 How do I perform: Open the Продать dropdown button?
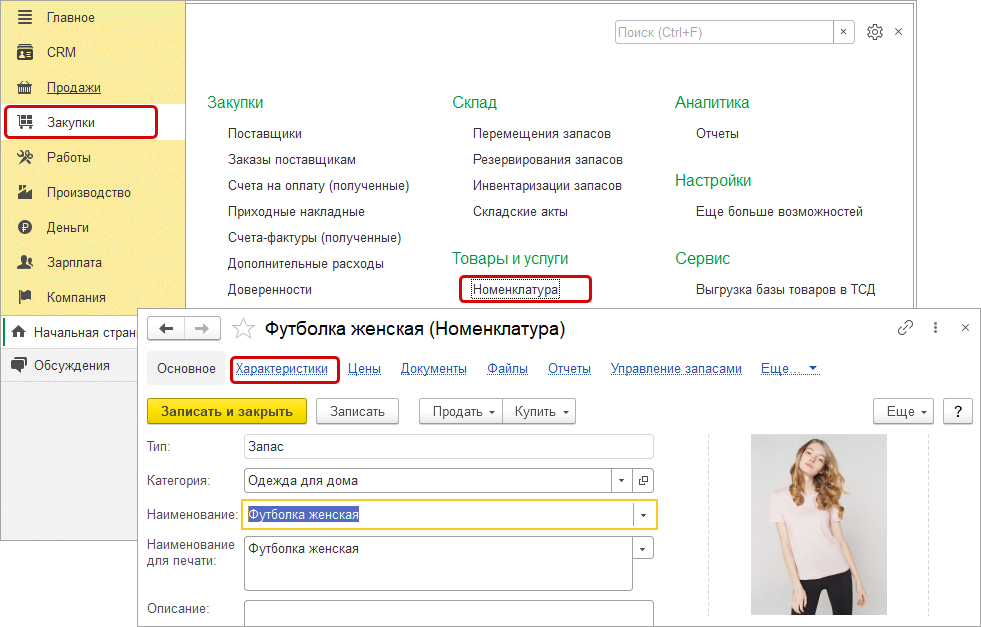click(460, 411)
